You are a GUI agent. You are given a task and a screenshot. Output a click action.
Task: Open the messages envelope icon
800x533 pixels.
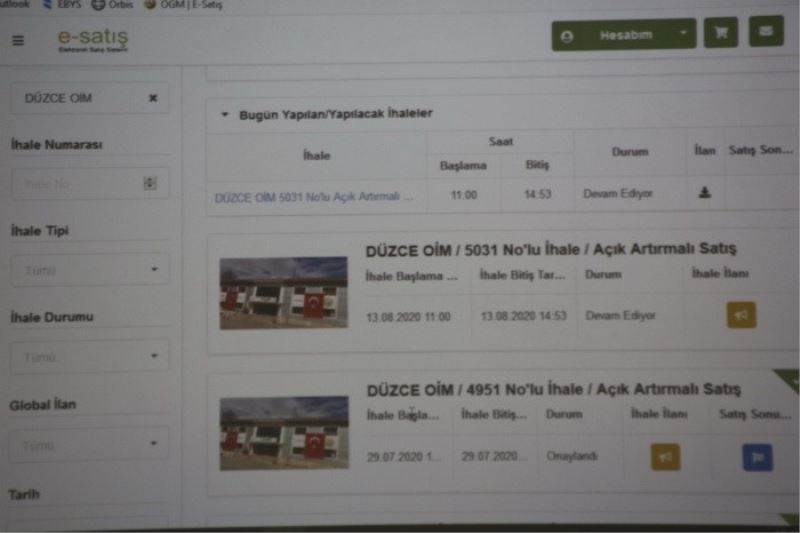[766, 33]
